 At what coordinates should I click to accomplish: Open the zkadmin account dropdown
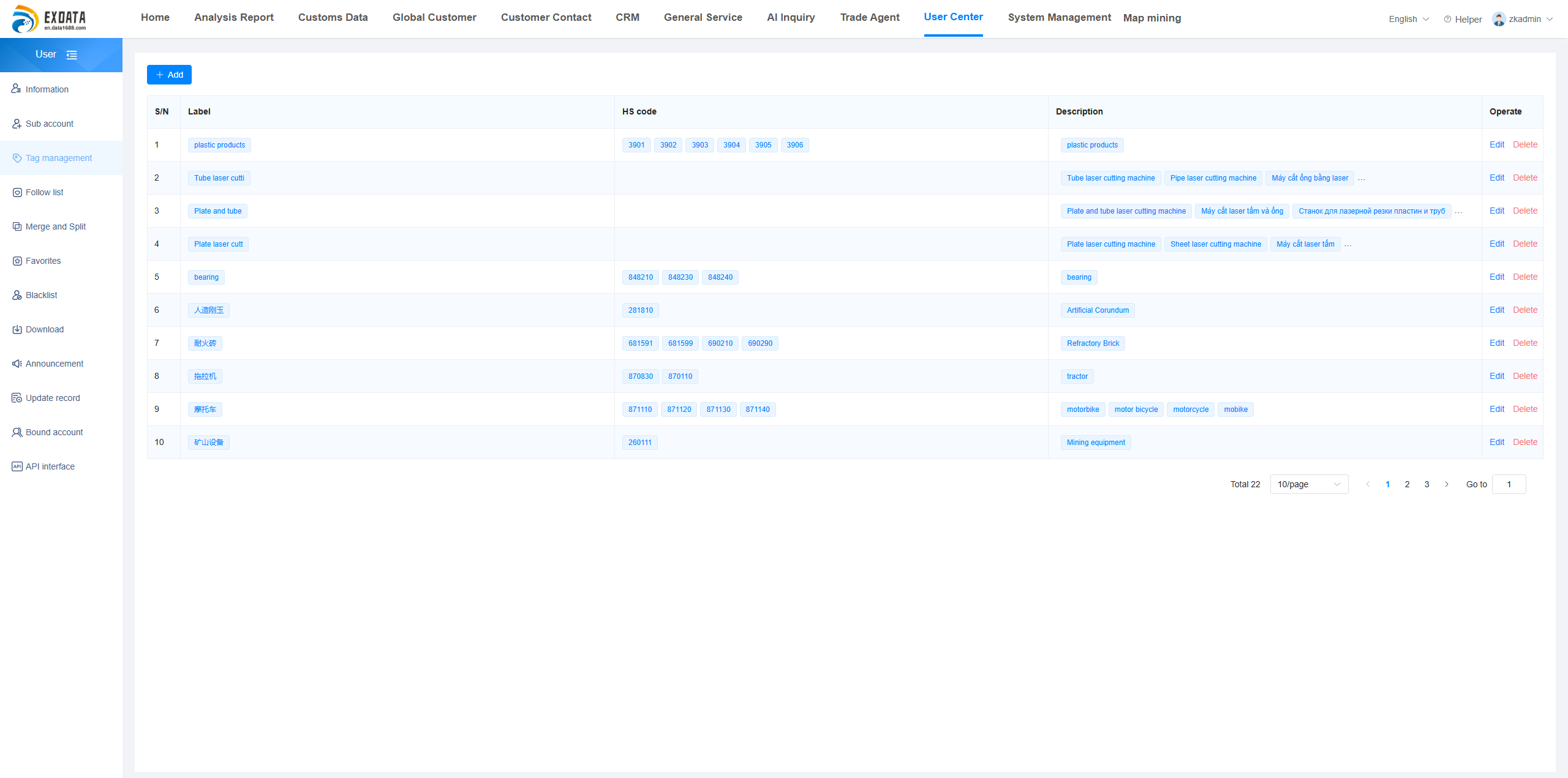[1524, 19]
